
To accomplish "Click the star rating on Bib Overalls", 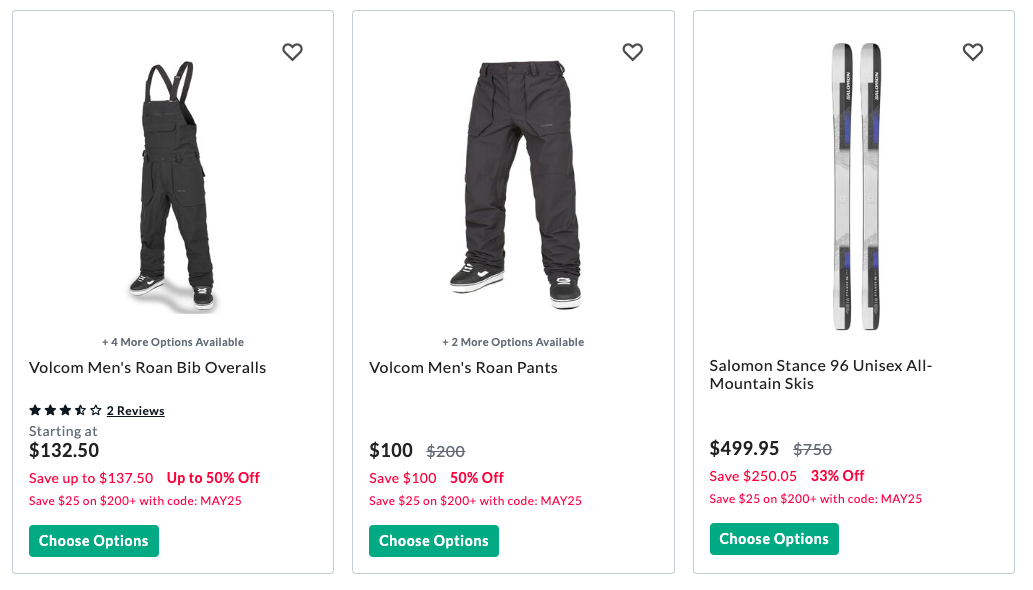I will pyautogui.click(x=65, y=410).
